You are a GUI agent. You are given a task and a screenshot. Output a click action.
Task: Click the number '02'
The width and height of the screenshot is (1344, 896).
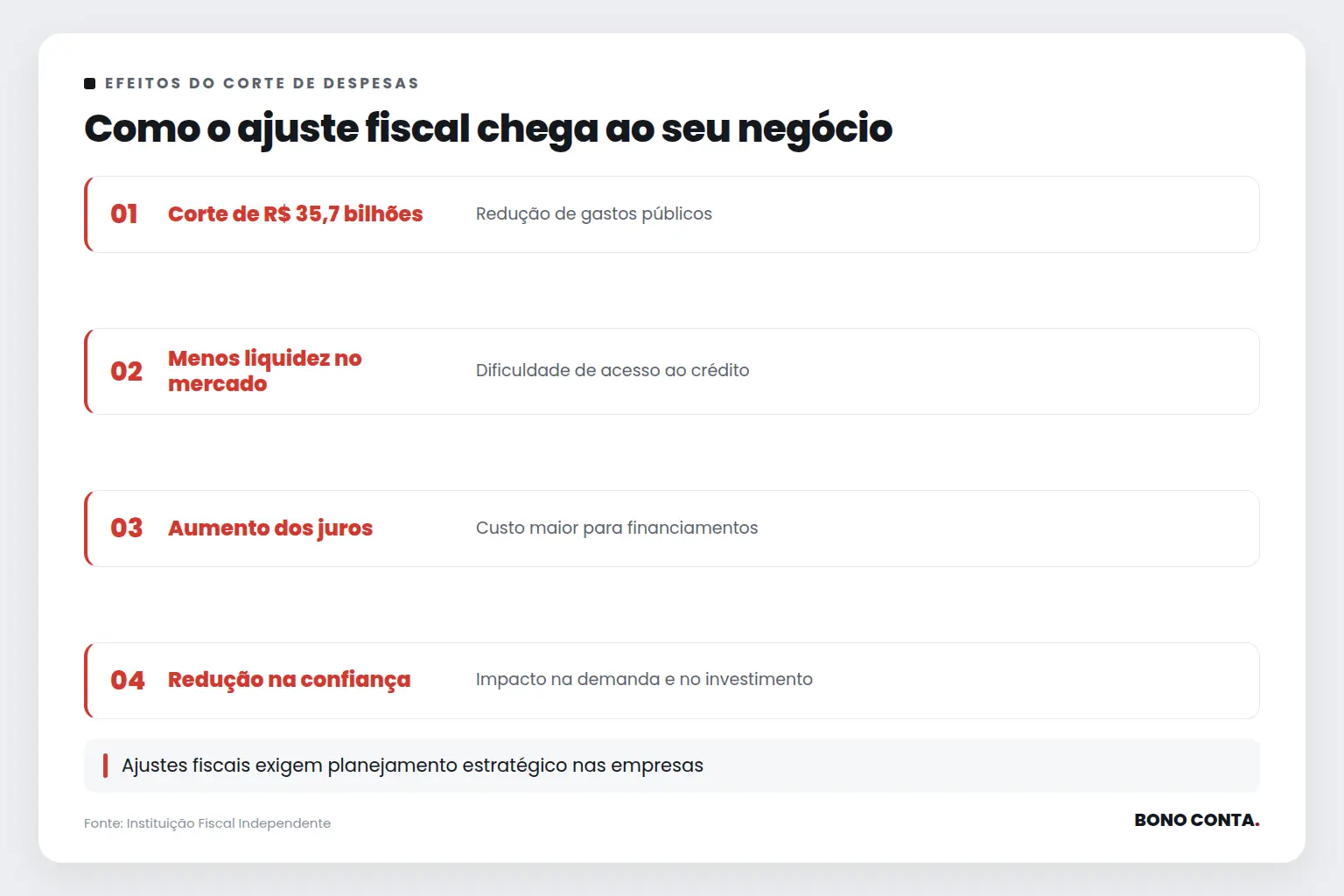pyautogui.click(x=126, y=372)
